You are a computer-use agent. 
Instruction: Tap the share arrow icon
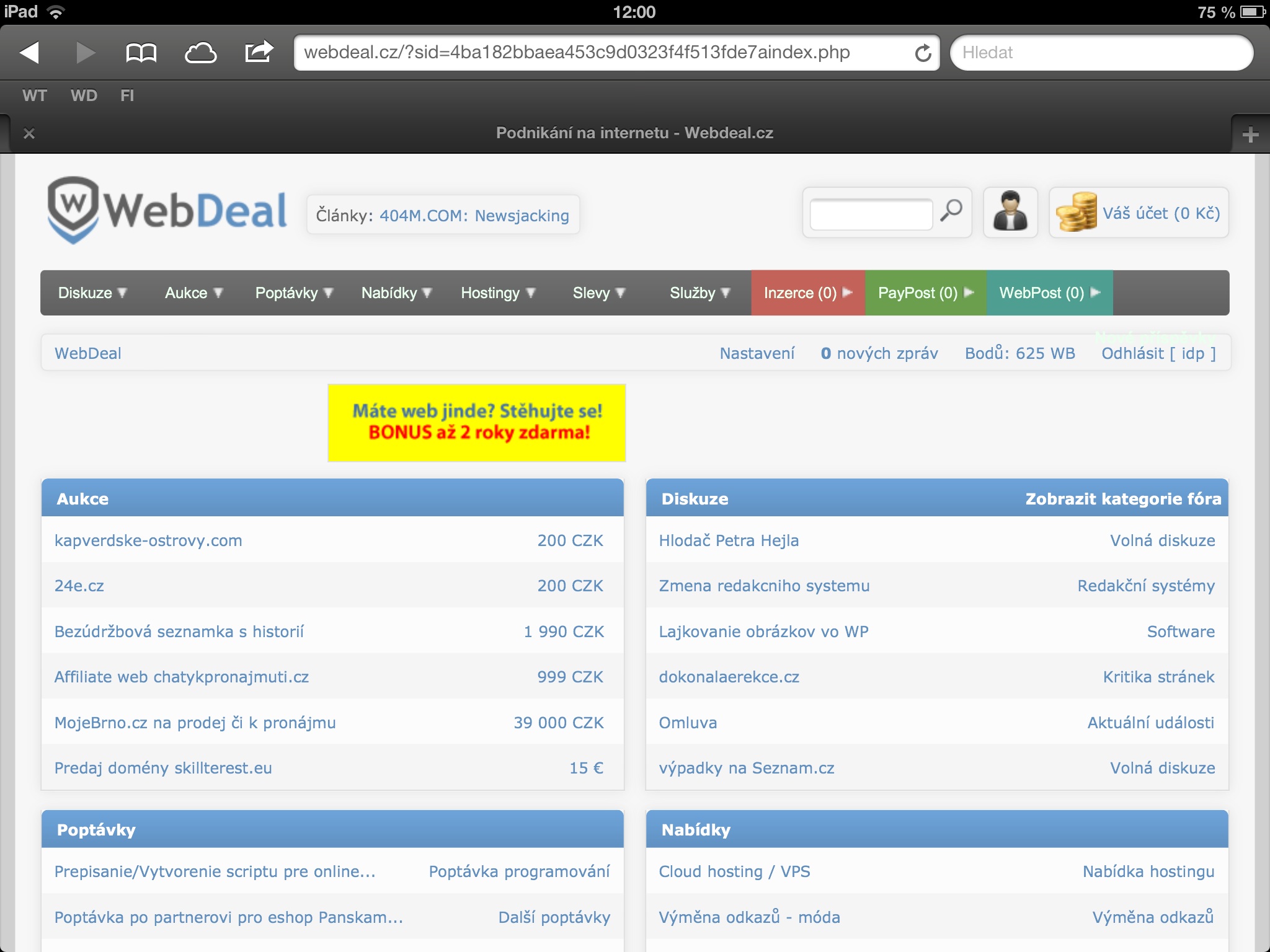[259, 51]
